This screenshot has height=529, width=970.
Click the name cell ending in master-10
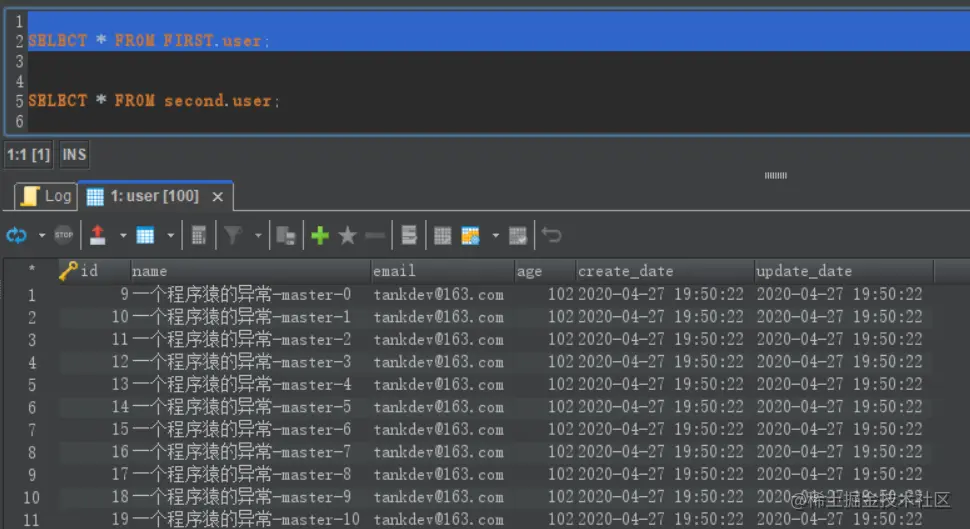pyautogui.click(x=250, y=519)
